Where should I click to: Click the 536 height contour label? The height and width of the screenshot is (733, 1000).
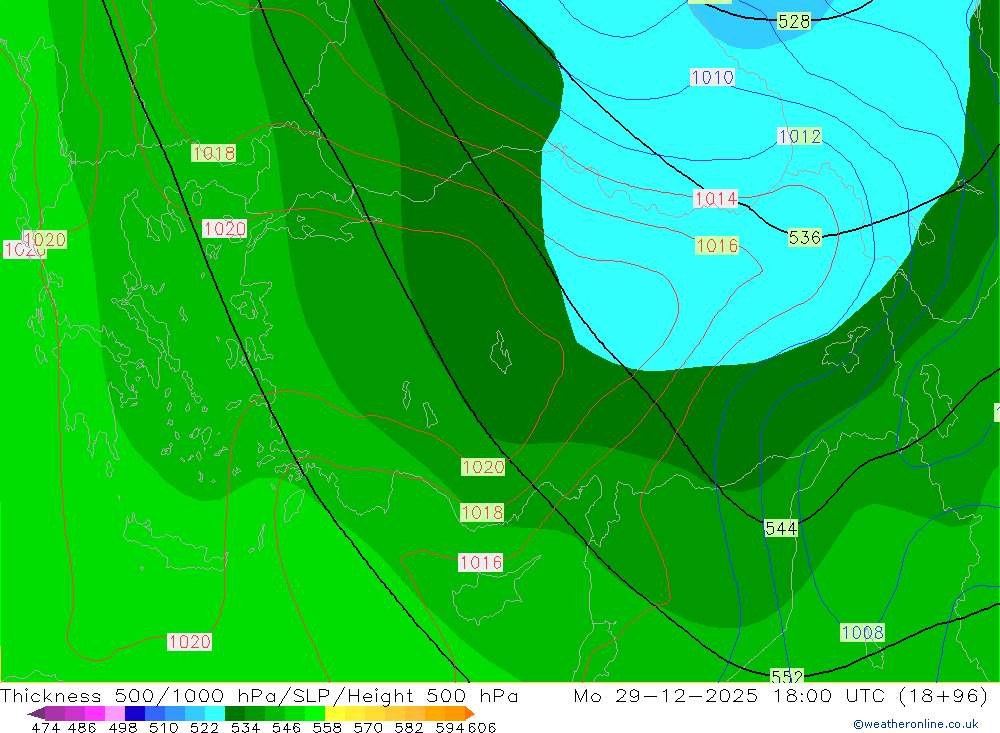click(x=804, y=237)
